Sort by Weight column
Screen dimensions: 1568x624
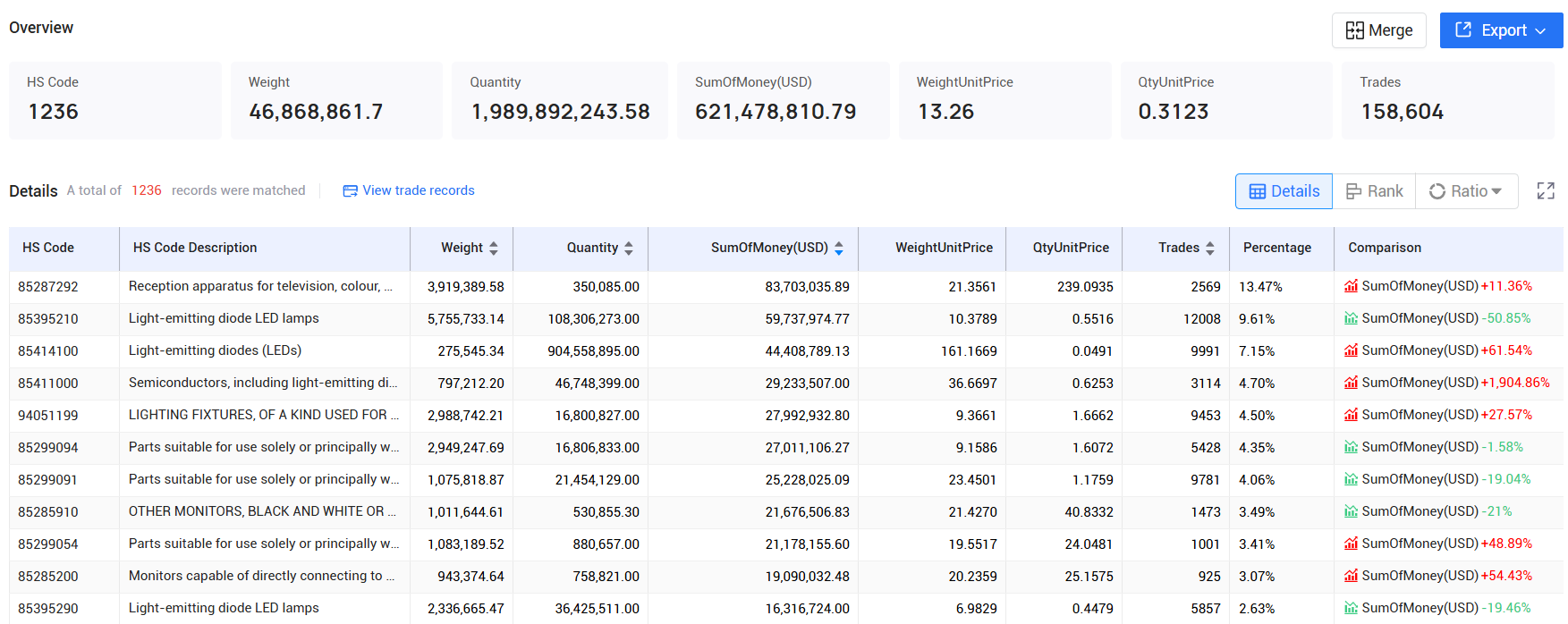point(494,249)
